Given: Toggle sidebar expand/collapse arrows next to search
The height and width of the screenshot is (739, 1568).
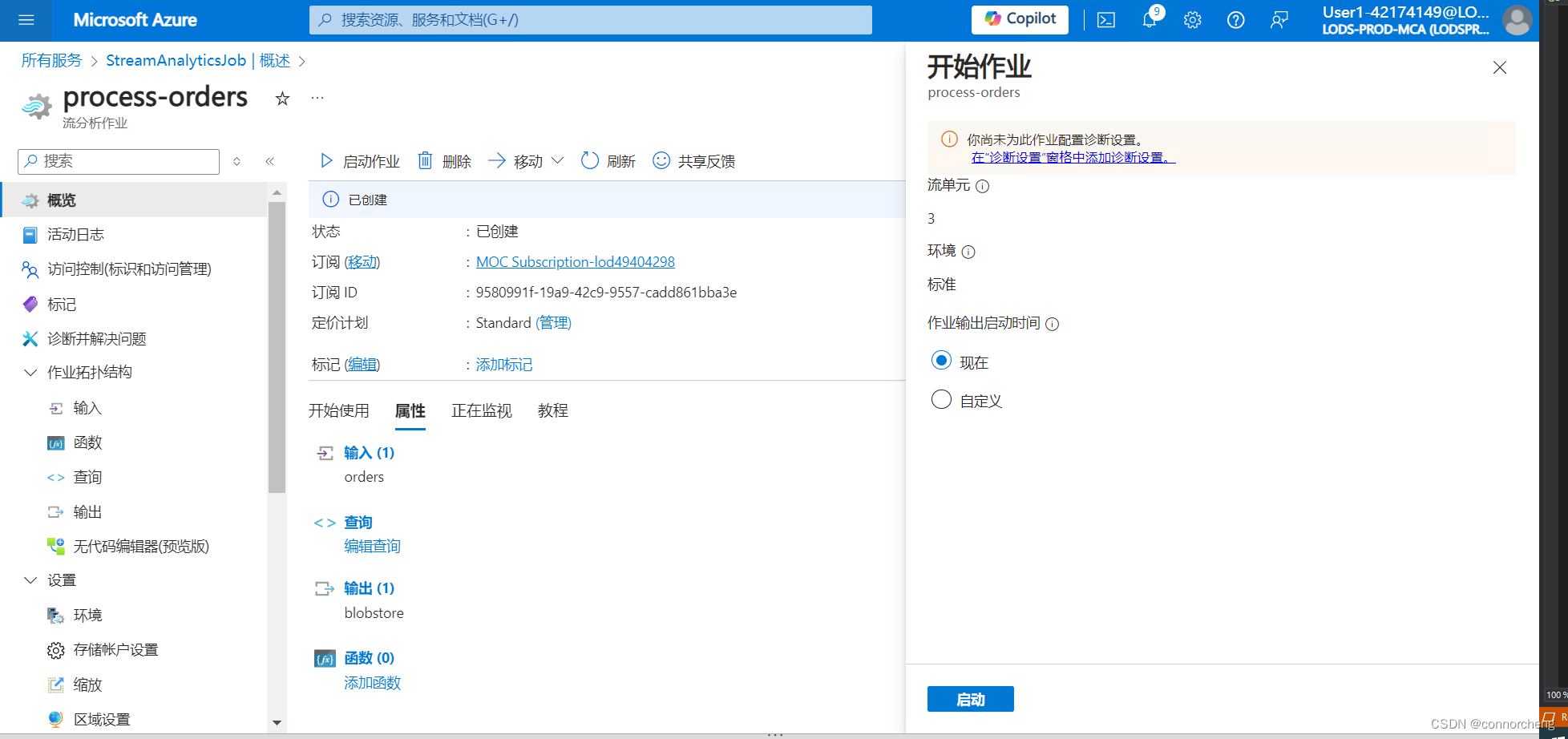Looking at the screenshot, I should (236, 161).
